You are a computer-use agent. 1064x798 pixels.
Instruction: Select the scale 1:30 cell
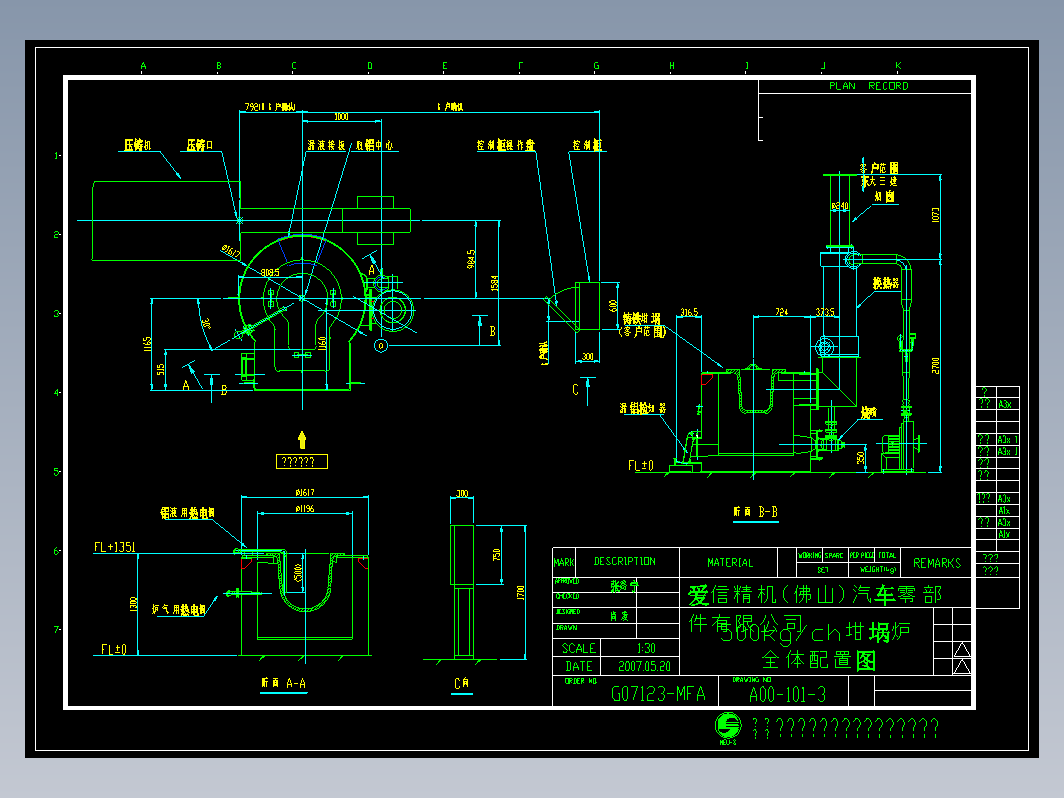pyautogui.click(x=646, y=648)
